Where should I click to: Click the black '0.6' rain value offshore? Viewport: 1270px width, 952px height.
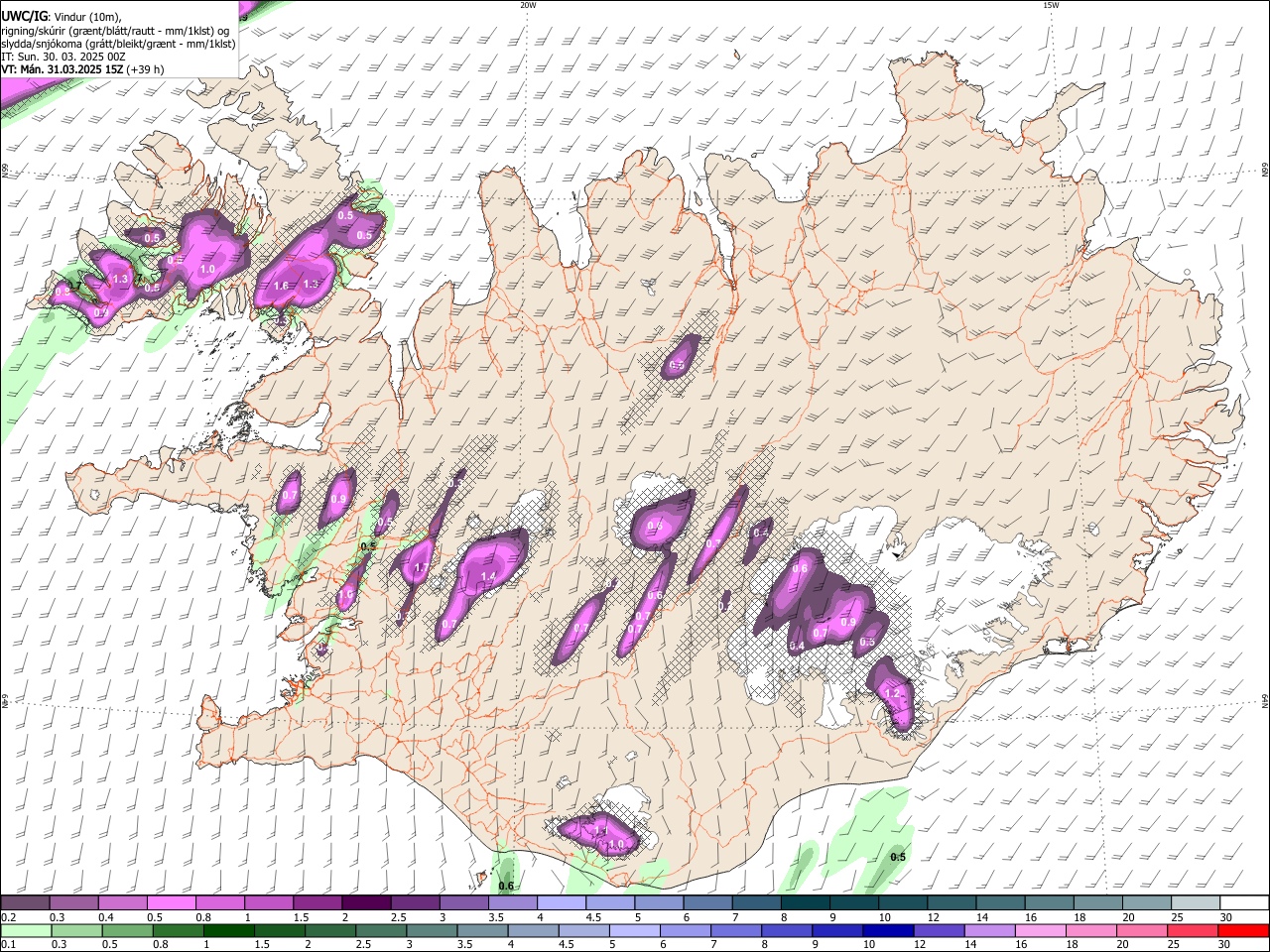click(x=507, y=886)
